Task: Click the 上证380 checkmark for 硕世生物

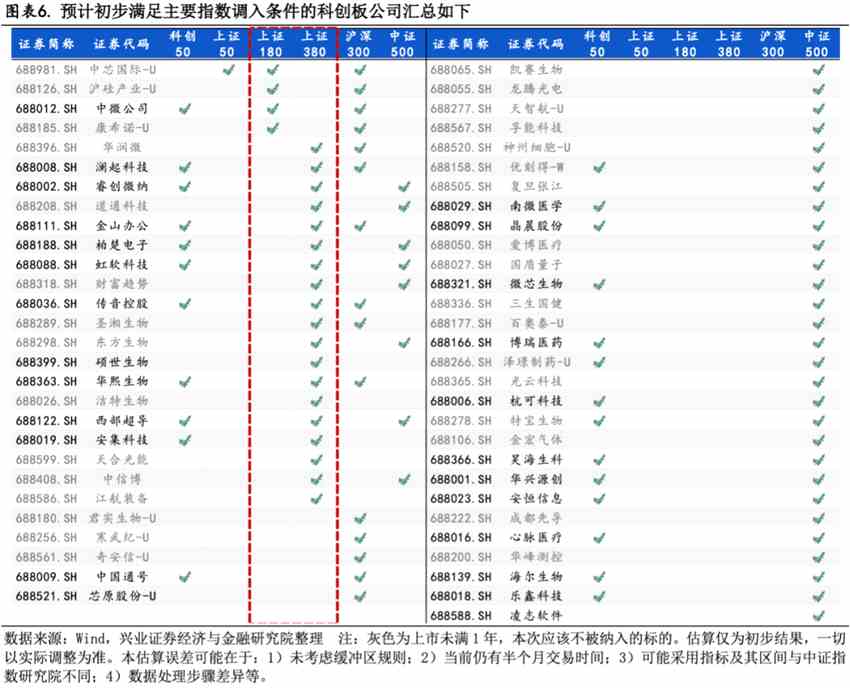Action: point(317,362)
